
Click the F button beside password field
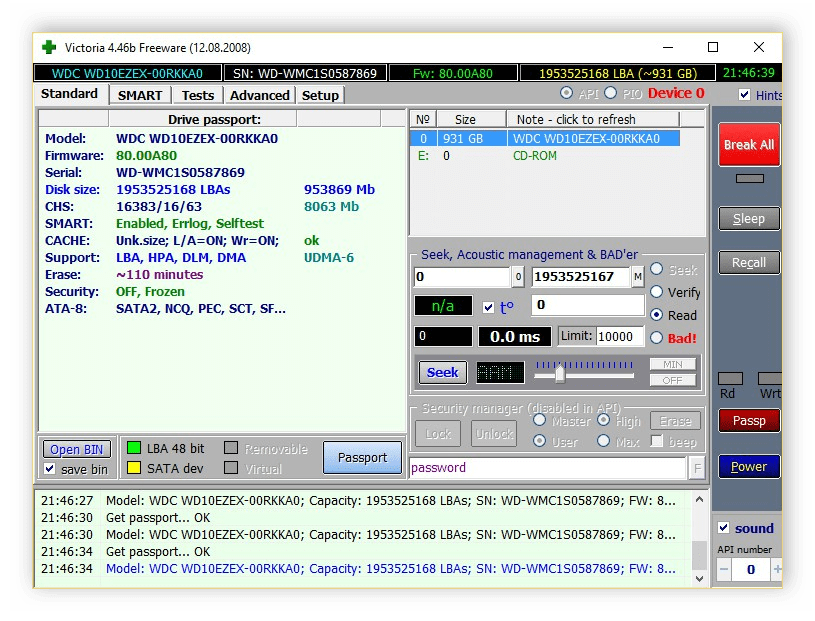click(x=697, y=468)
